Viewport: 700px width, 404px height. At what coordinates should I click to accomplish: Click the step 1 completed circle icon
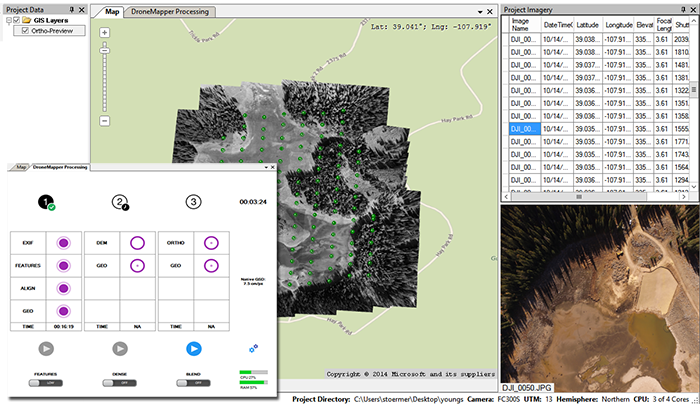[x=46, y=202]
